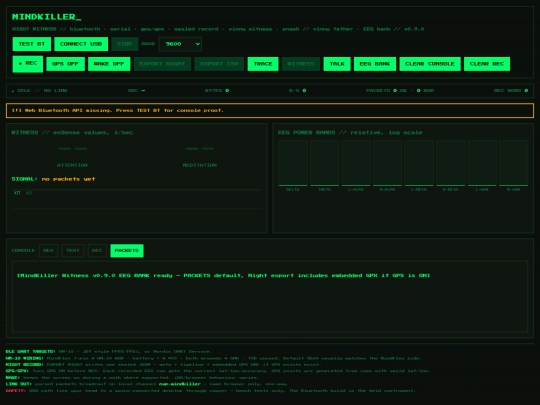
Task: Click the ATT legend label
Action: pos(17,193)
